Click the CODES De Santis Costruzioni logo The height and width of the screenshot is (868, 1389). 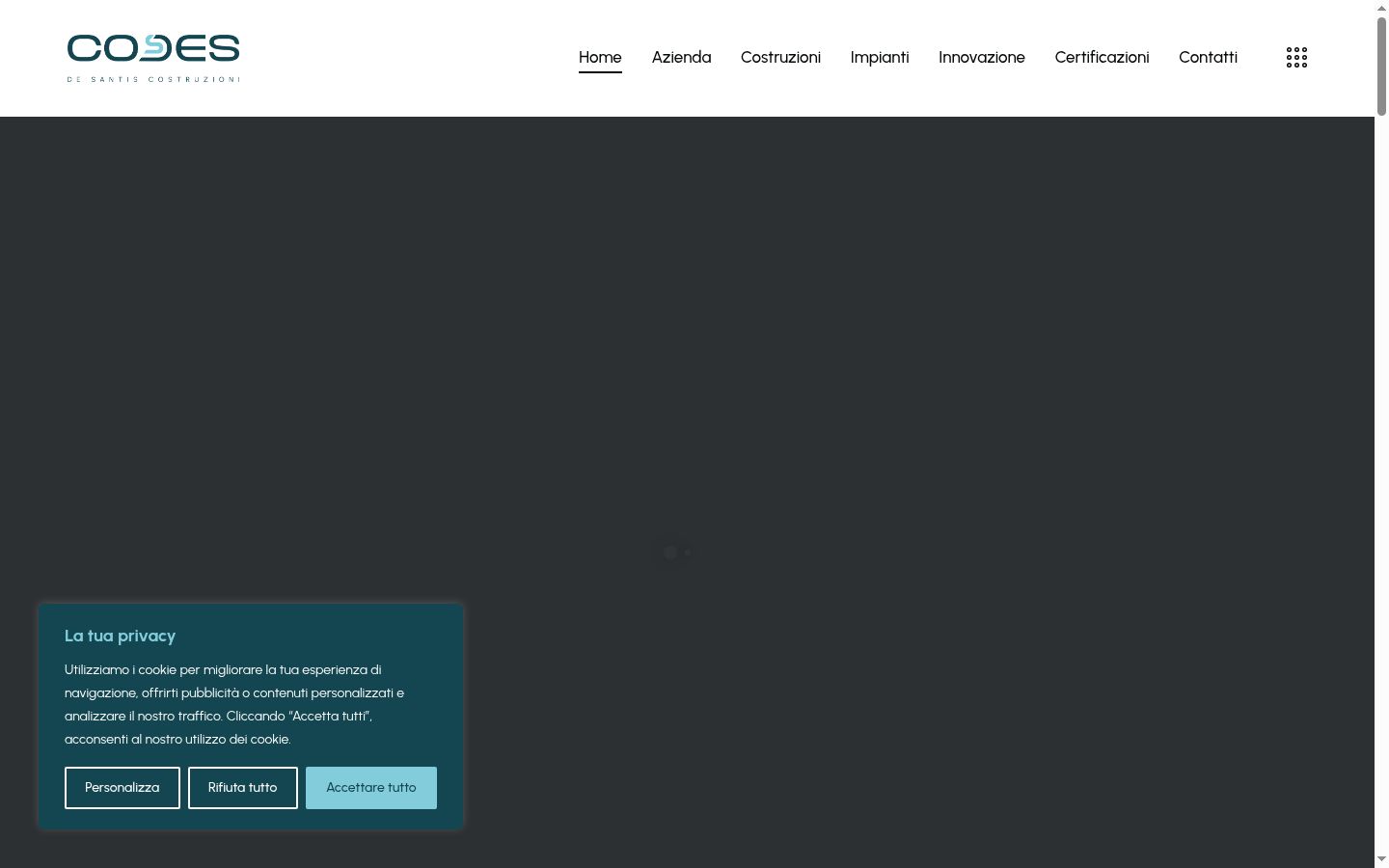click(x=153, y=58)
